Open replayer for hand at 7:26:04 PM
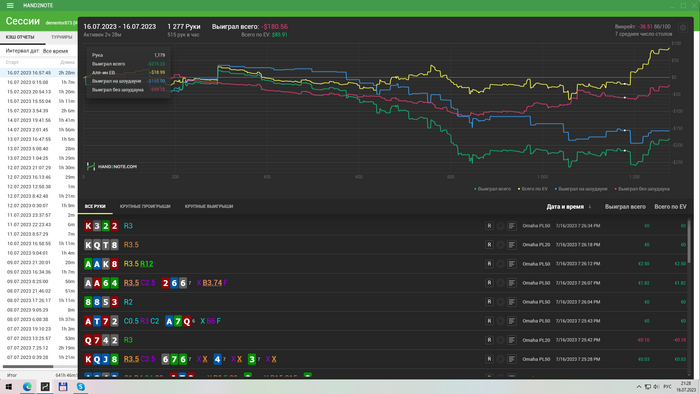The image size is (700, 394). coord(489,302)
